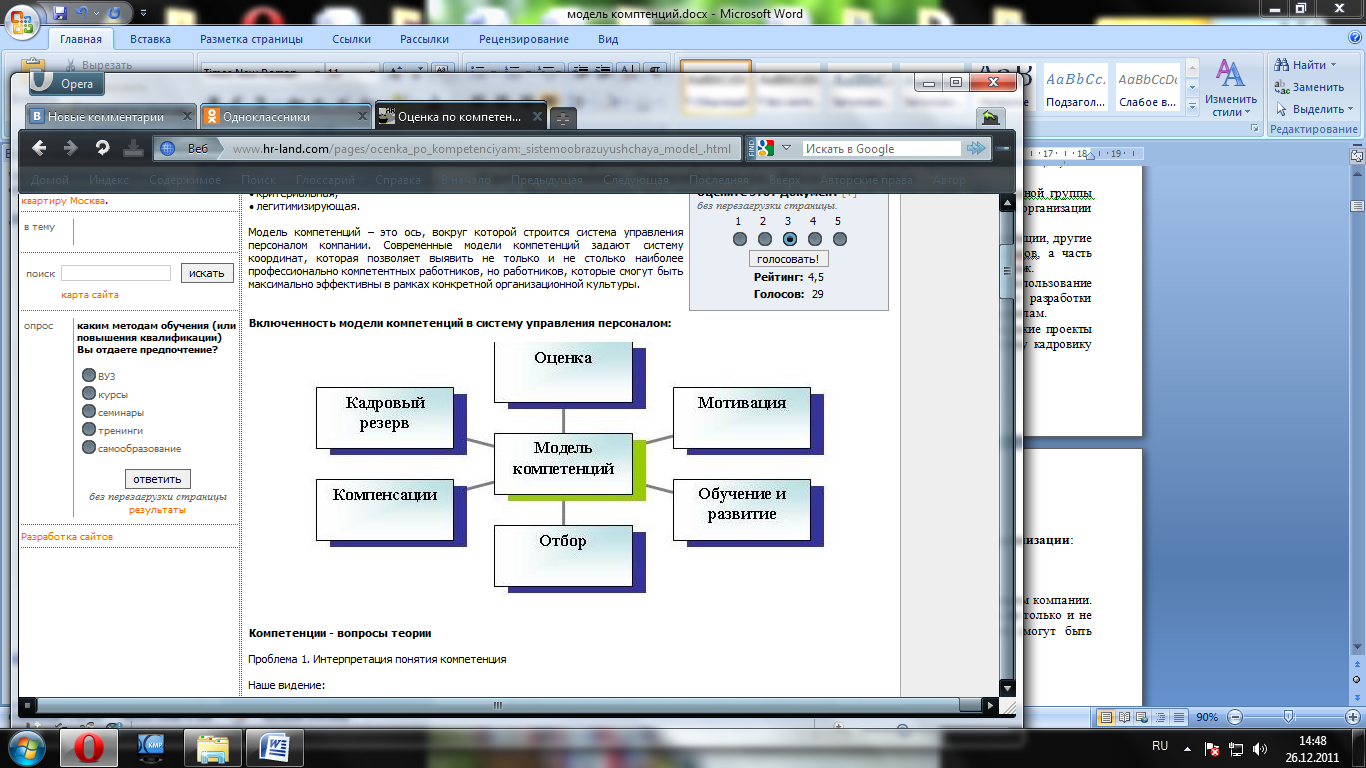Click the Заменить (Replace) button in Word
The height and width of the screenshot is (768, 1366).
pyautogui.click(x=1311, y=87)
